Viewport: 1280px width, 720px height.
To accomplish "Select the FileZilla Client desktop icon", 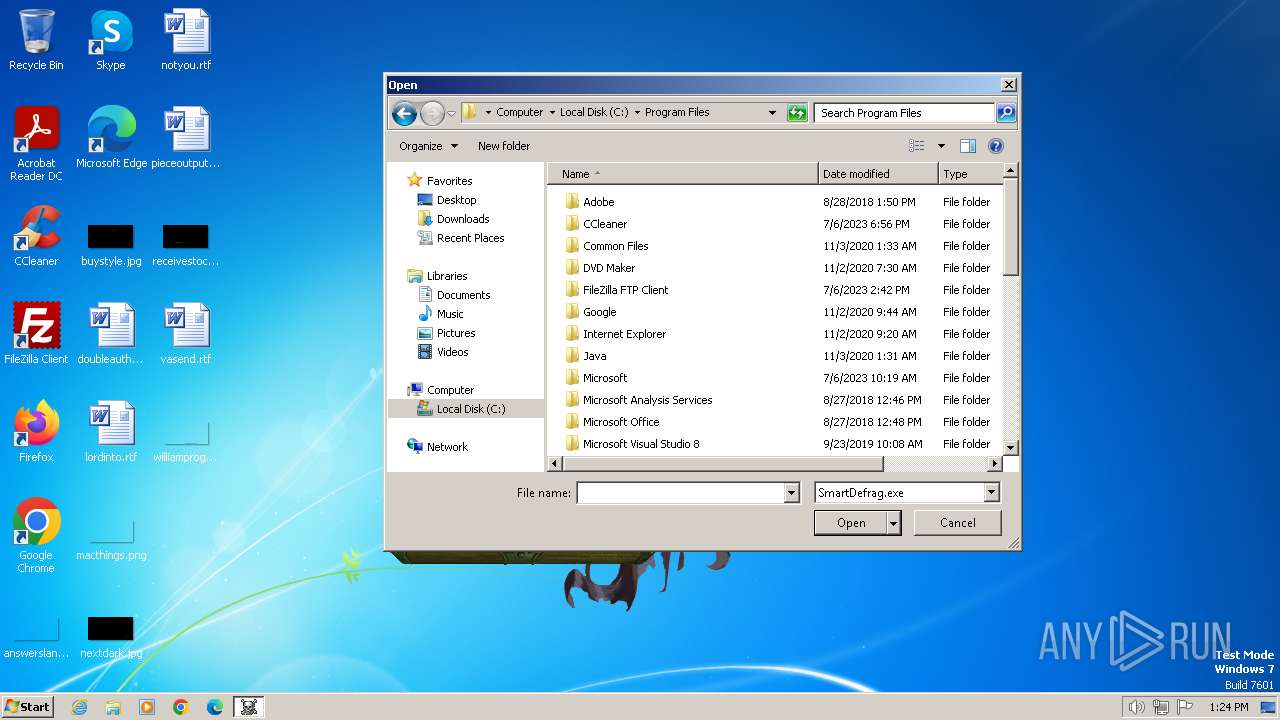I will [x=36, y=334].
